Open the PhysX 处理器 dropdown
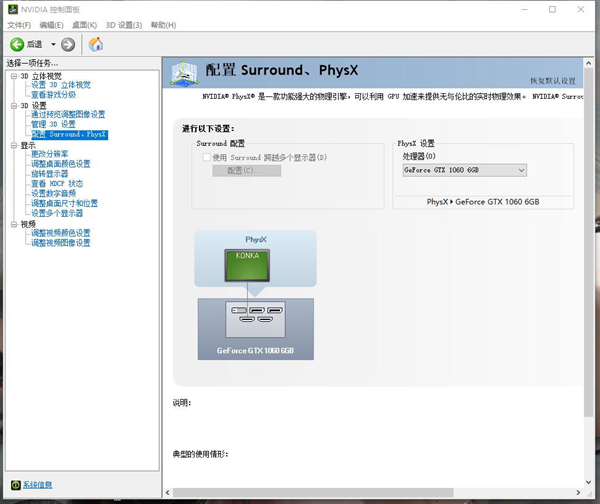 (x=465, y=170)
